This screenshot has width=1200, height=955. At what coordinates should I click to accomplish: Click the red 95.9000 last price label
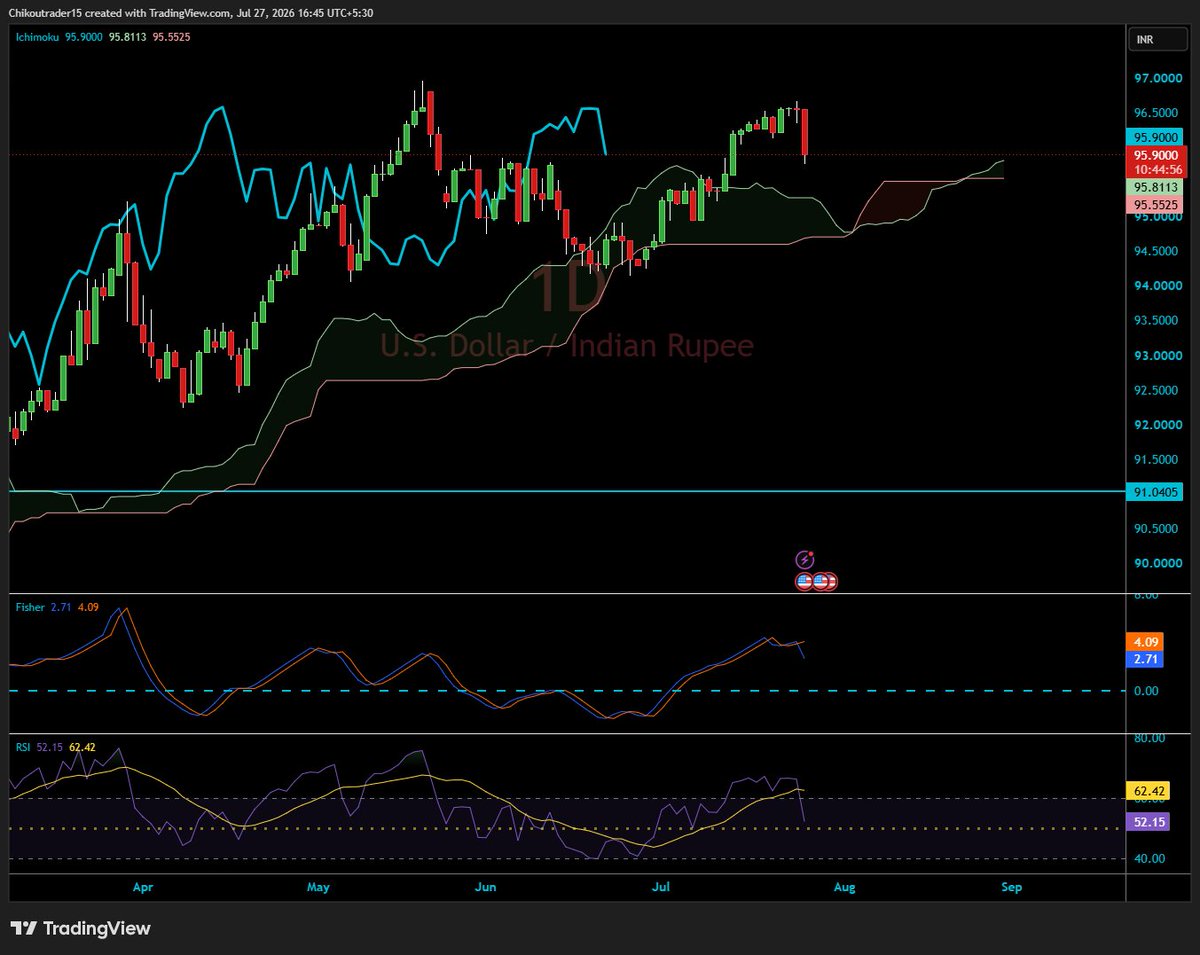coord(1156,155)
